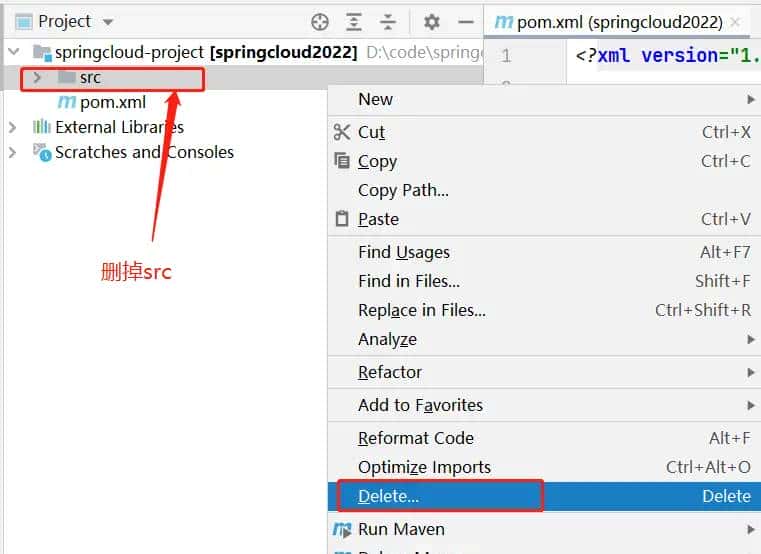Open the Project panel settings gear

click(431, 22)
